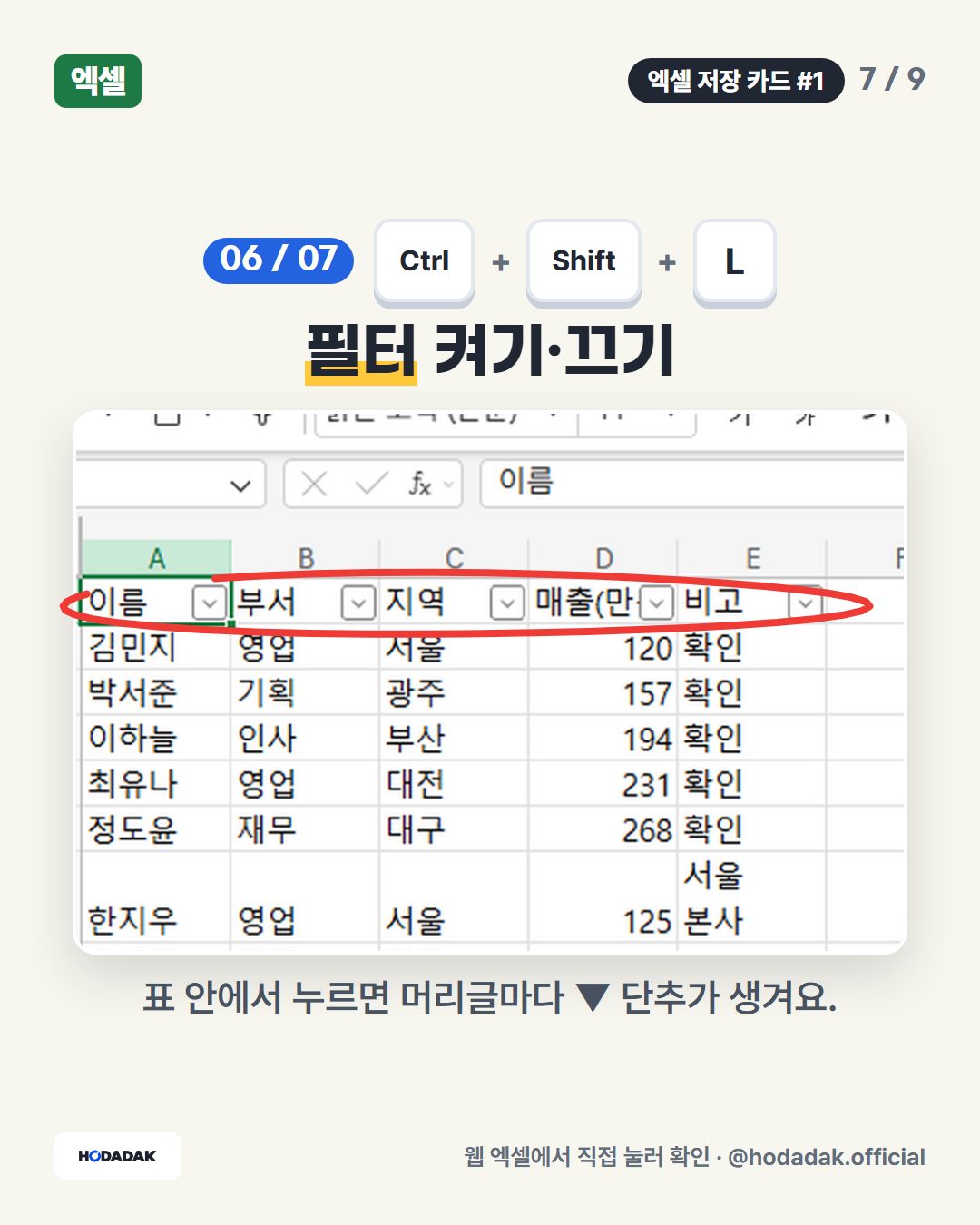This screenshot has height=1225, width=980.
Task: Open the 지역 column filter dropdown
Action: coord(507,603)
